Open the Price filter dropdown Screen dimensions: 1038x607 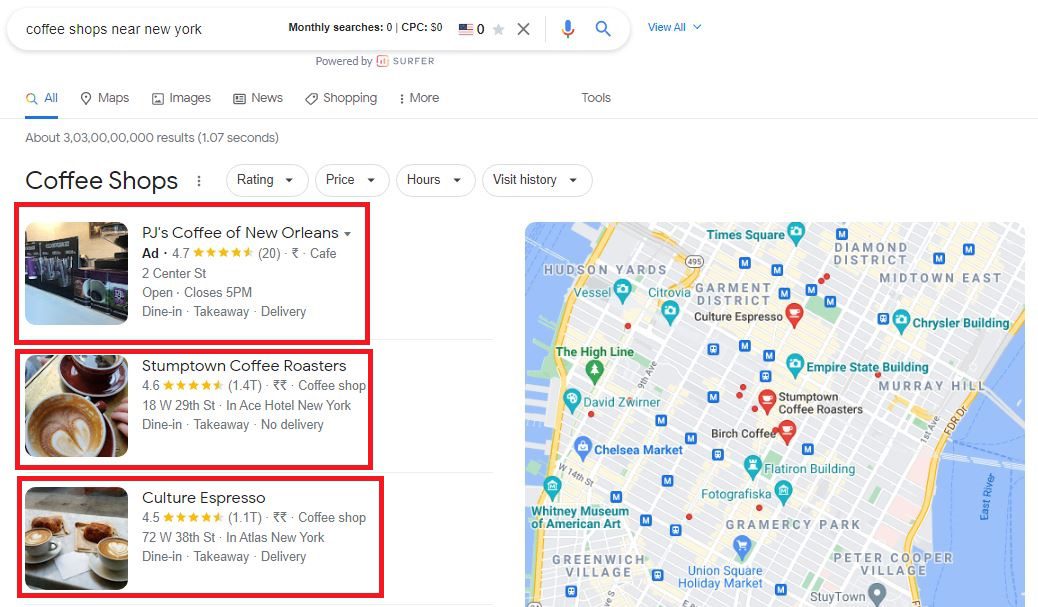[352, 180]
